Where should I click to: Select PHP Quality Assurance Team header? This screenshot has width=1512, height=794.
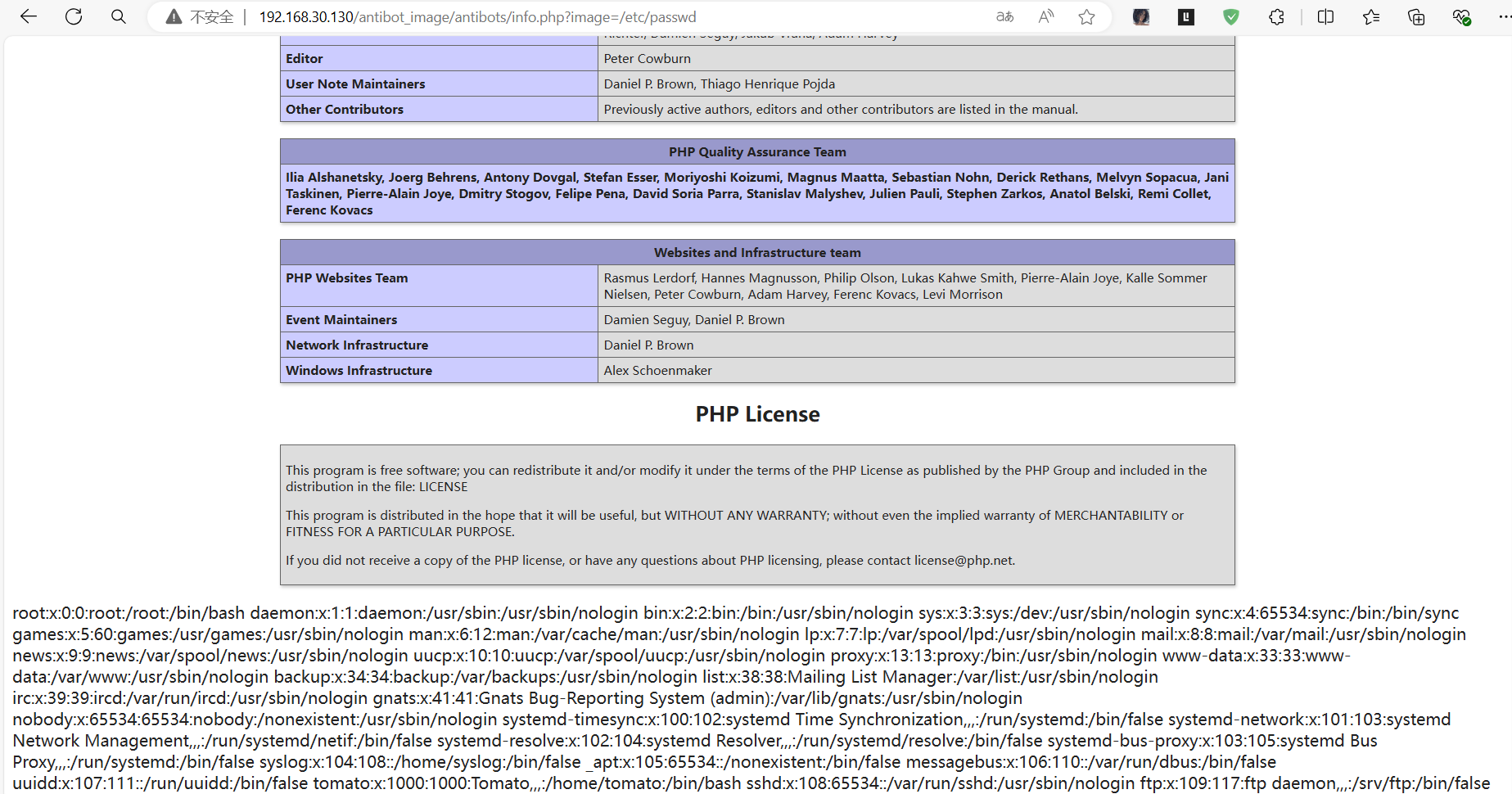757,152
